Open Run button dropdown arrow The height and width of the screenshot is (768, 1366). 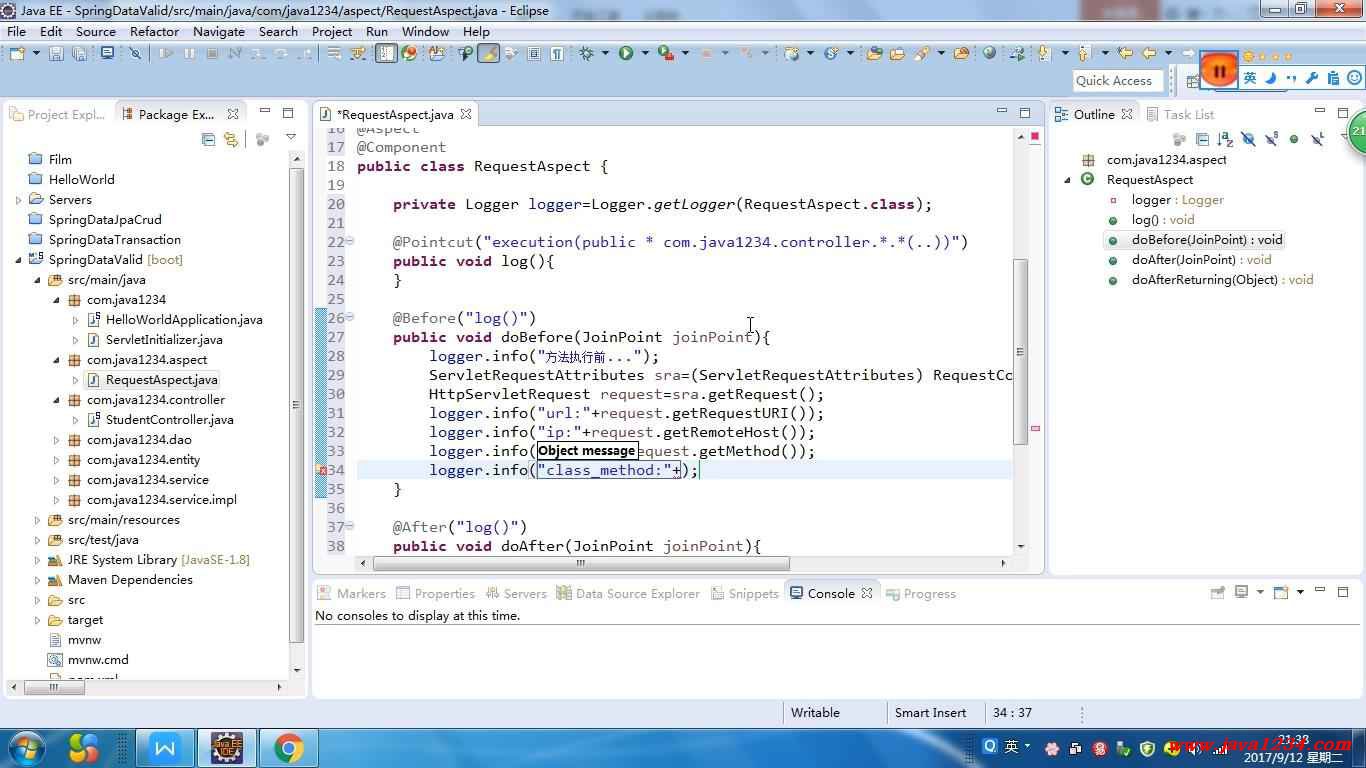[645, 53]
